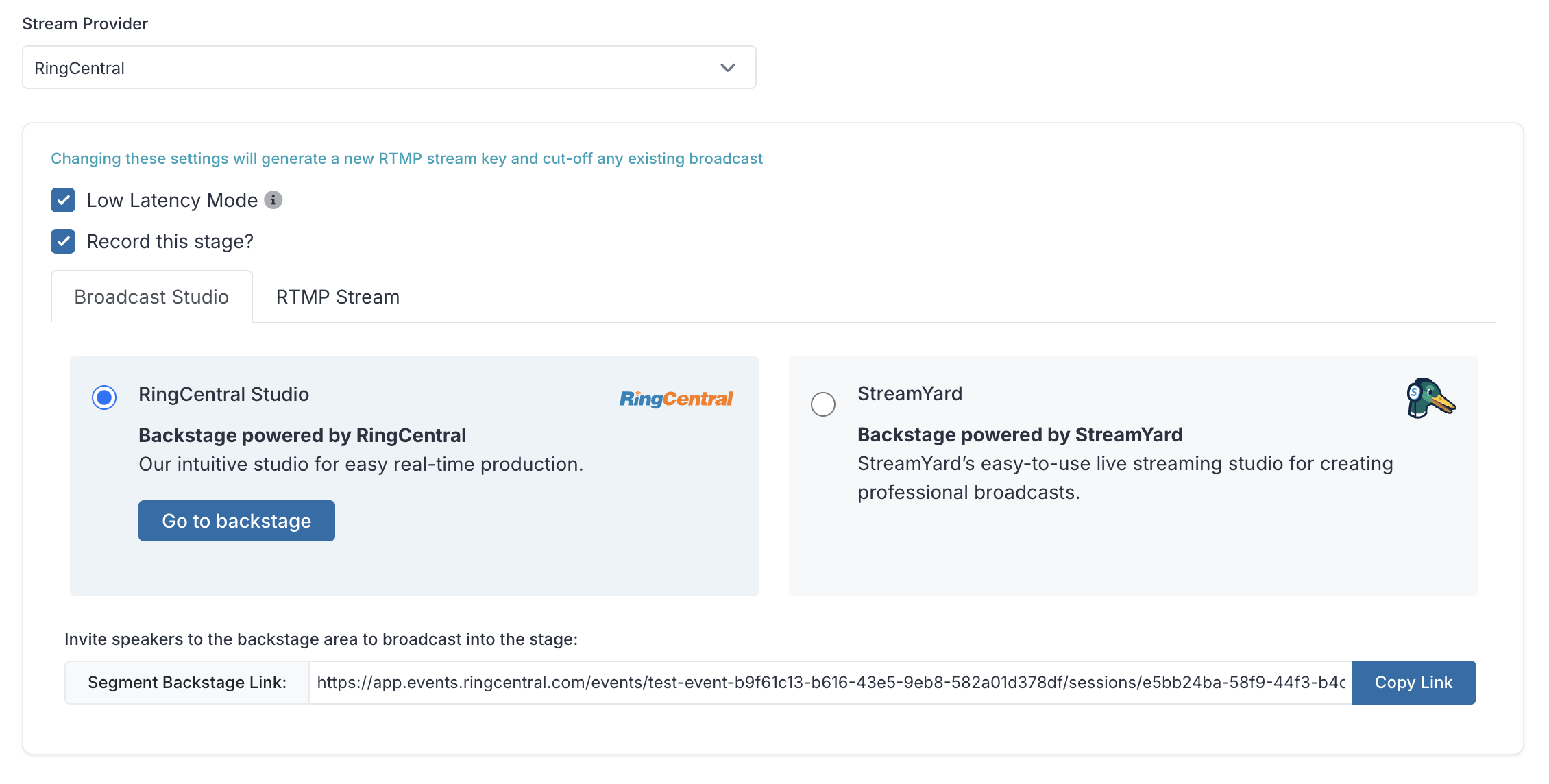Open the Stream Provider dropdown showing RingCentral

coord(389,67)
